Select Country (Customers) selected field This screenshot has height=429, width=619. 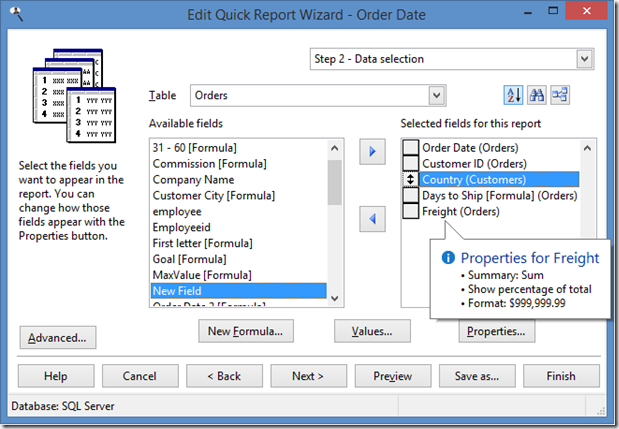click(x=499, y=179)
